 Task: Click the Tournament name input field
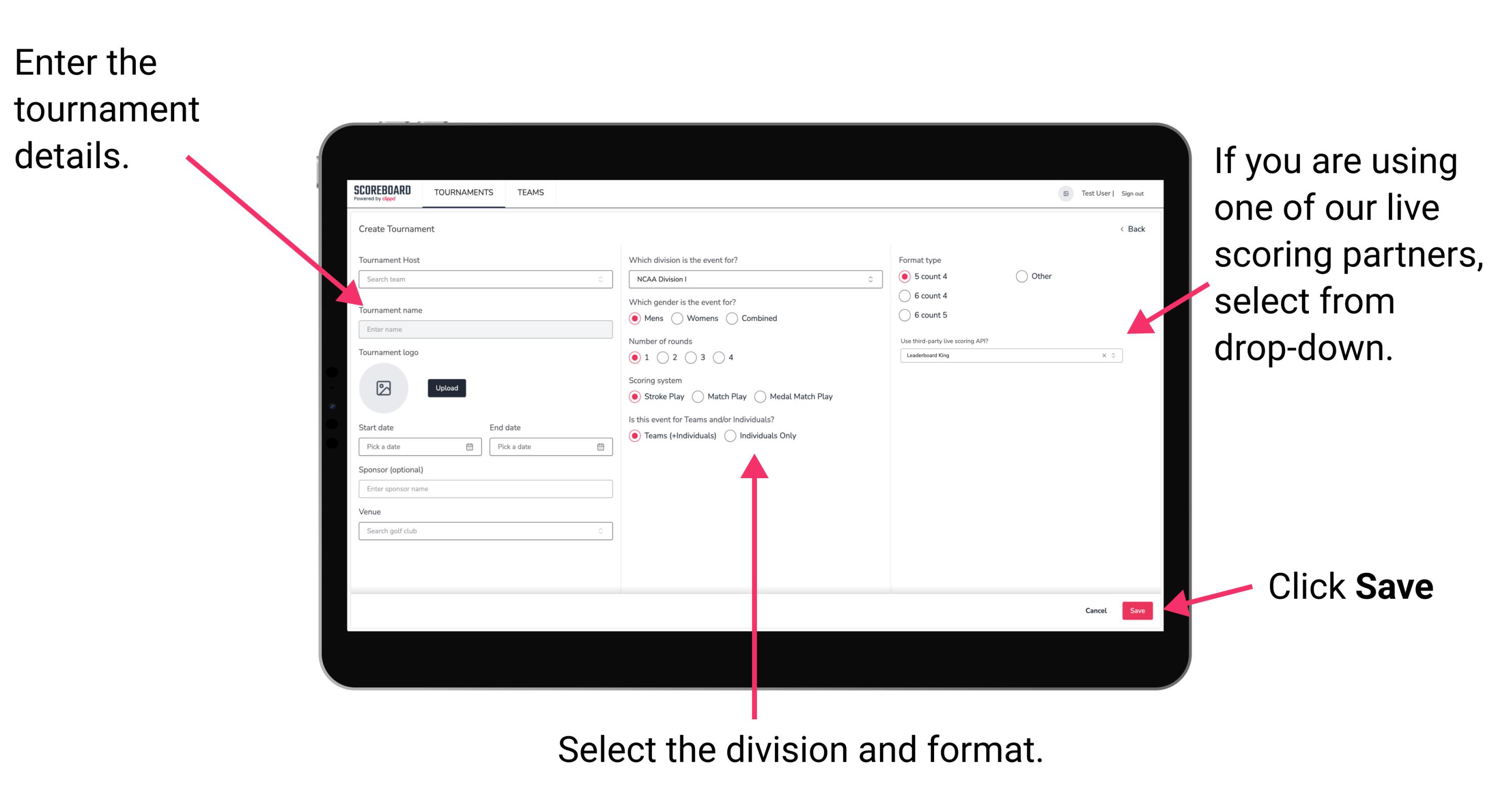[483, 329]
